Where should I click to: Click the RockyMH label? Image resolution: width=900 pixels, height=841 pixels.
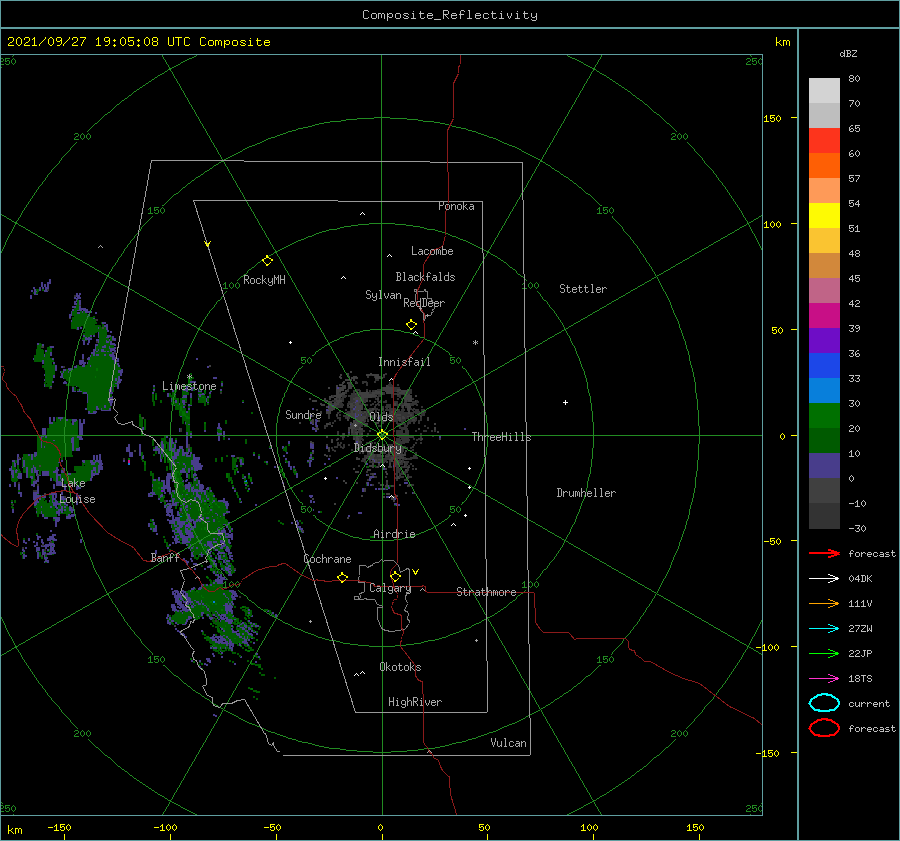[x=264, y=280]
